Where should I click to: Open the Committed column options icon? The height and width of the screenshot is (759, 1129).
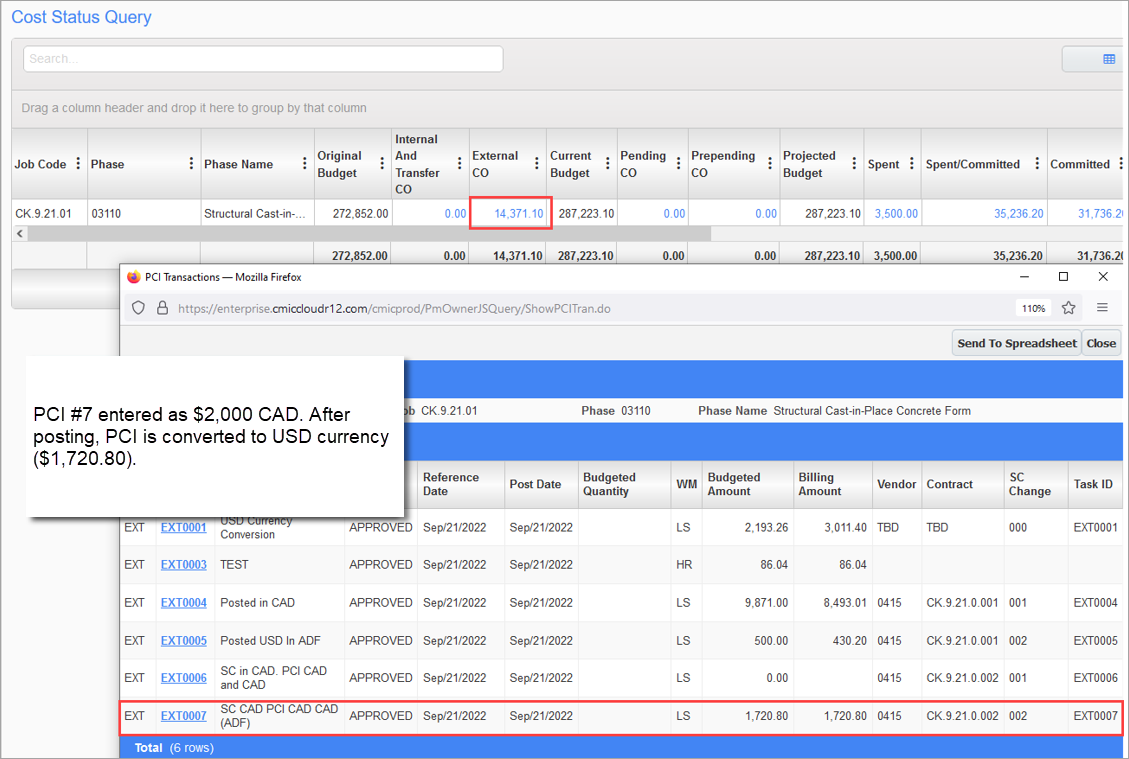(x=1119, y=164)
